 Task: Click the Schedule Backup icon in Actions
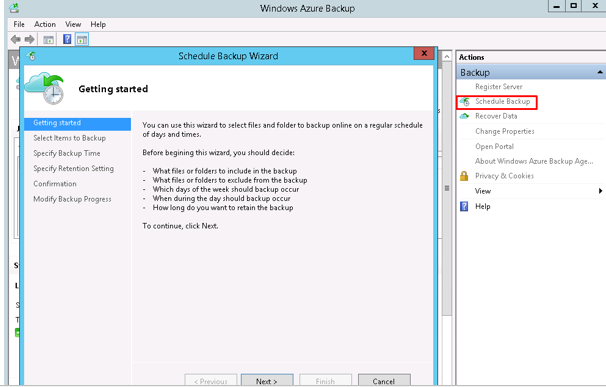pyautogui.click(x=465, y=102)
